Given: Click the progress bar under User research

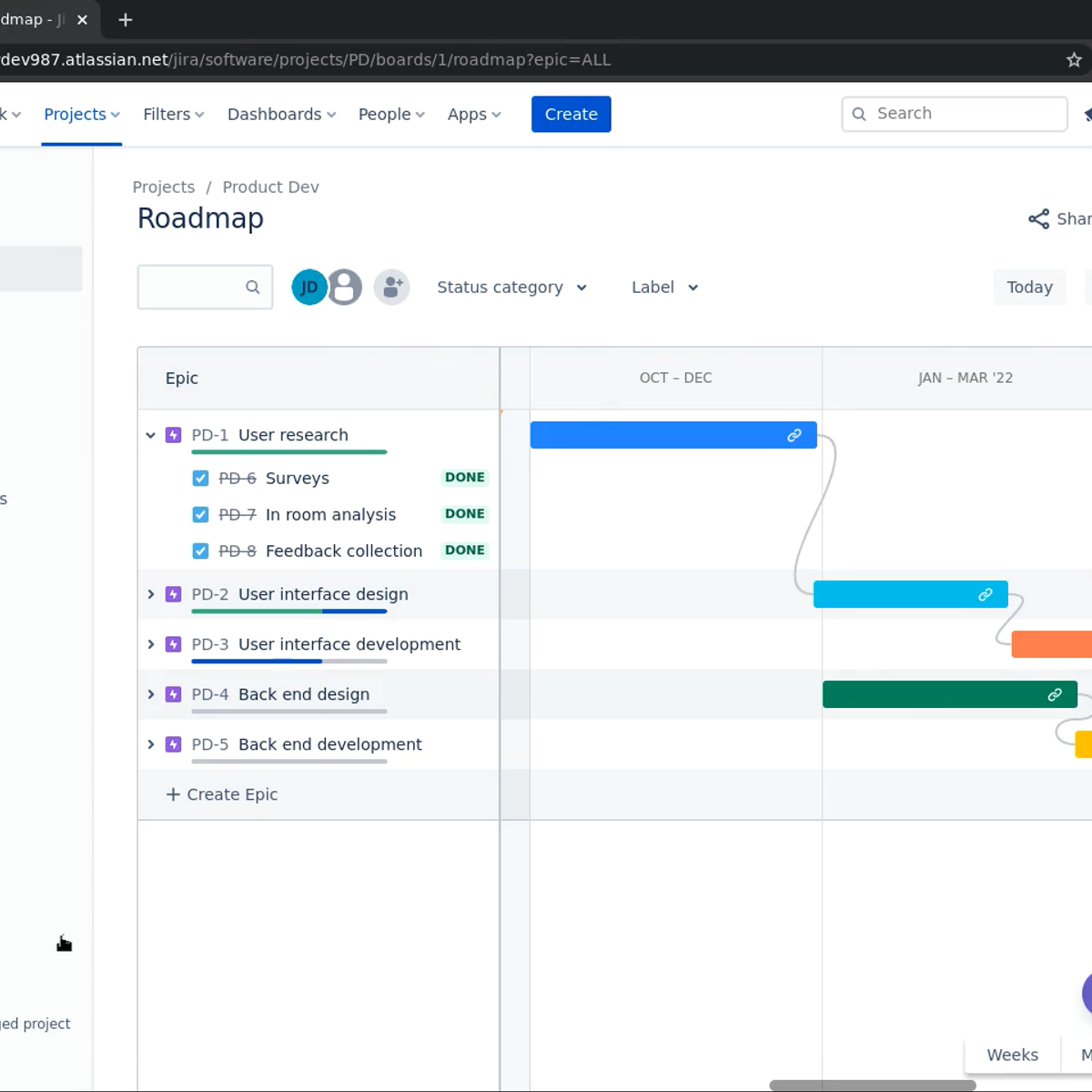Looking at the screenshot, I should 289,451.
